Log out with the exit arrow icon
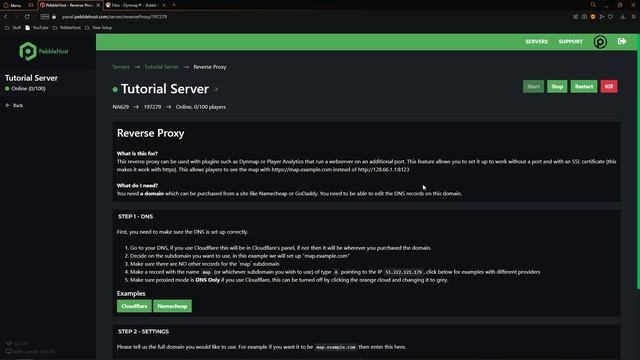640x360 pixels. click(x=622, y=41)
